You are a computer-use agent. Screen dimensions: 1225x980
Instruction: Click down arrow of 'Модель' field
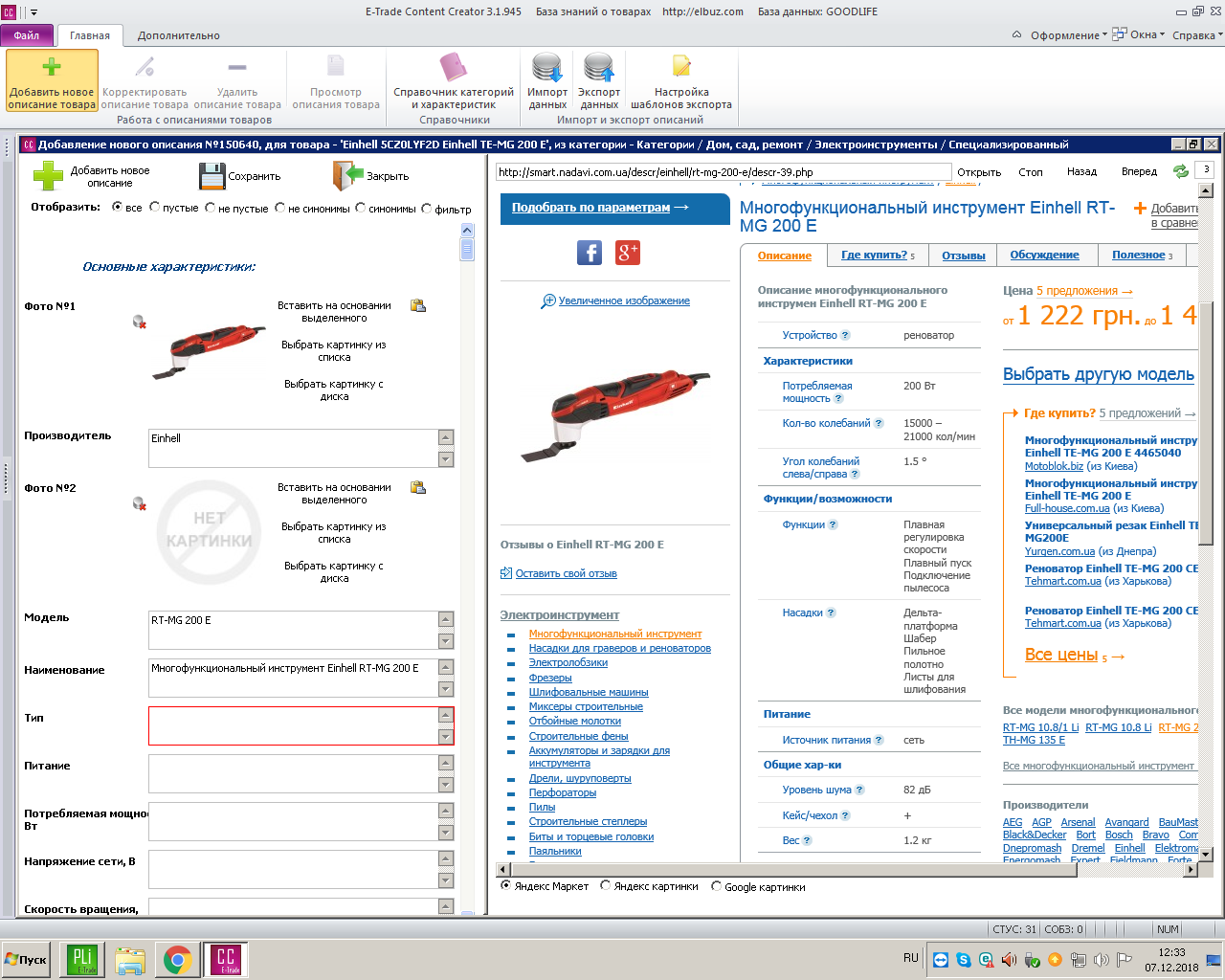[446, 641]
